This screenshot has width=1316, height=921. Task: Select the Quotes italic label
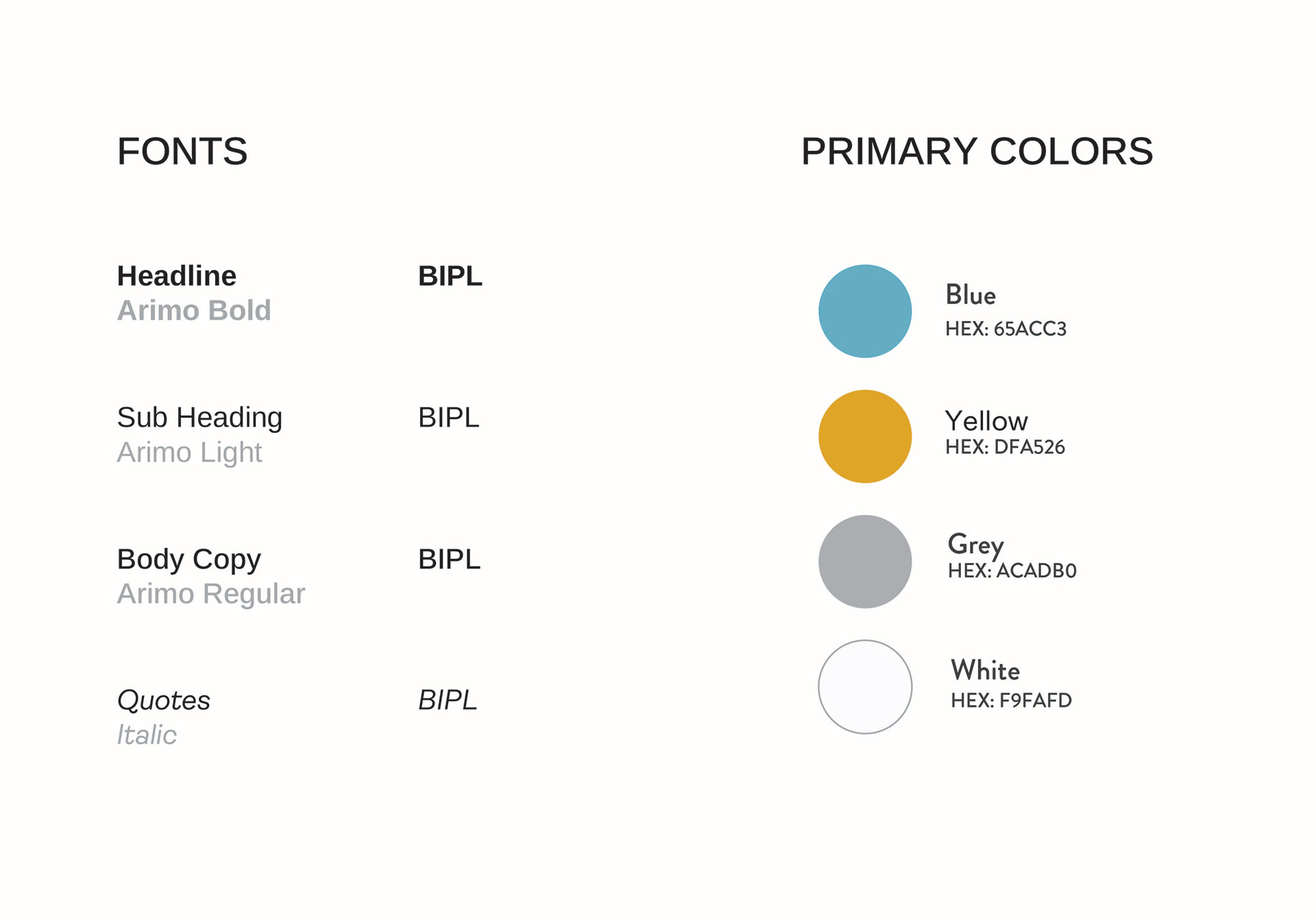click(x=164, y=701)
